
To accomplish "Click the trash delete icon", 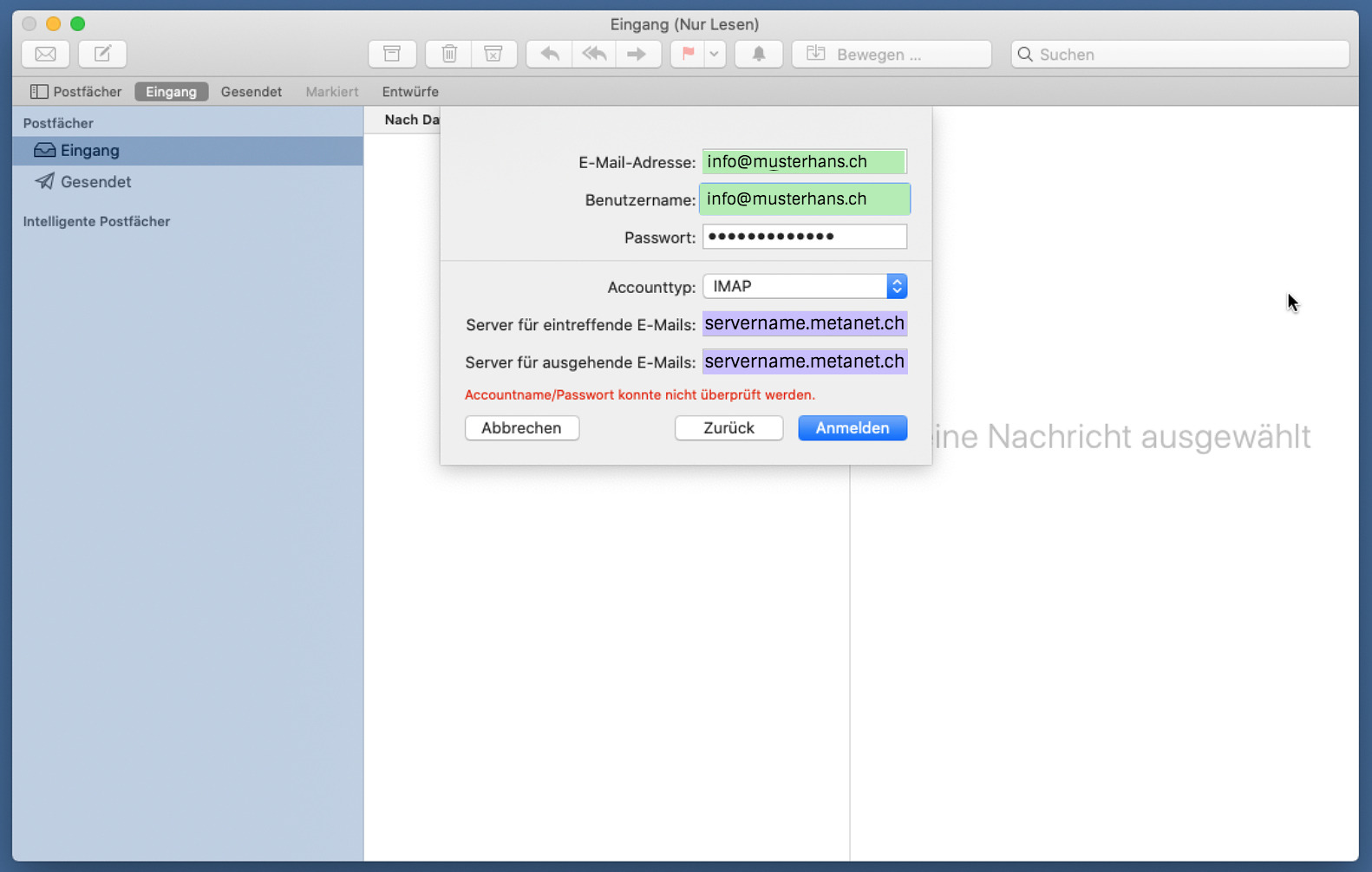I will click(449, 54).
